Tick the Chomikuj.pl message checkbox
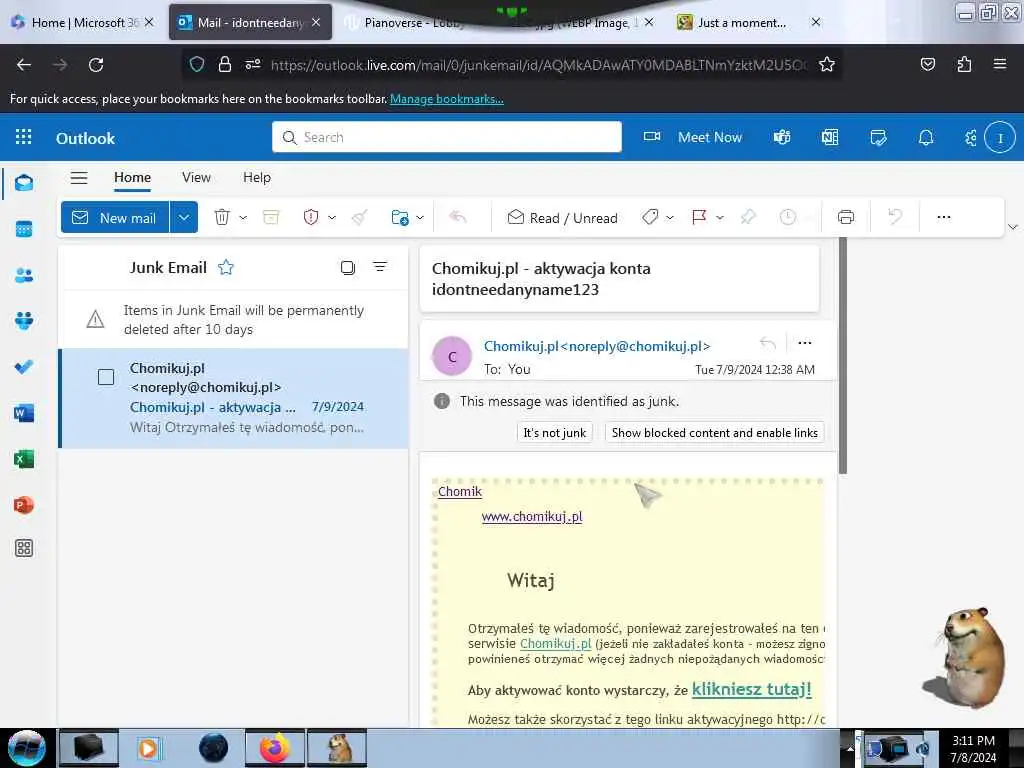Screen dimensions: 1024x768 (x=106, y=377)
